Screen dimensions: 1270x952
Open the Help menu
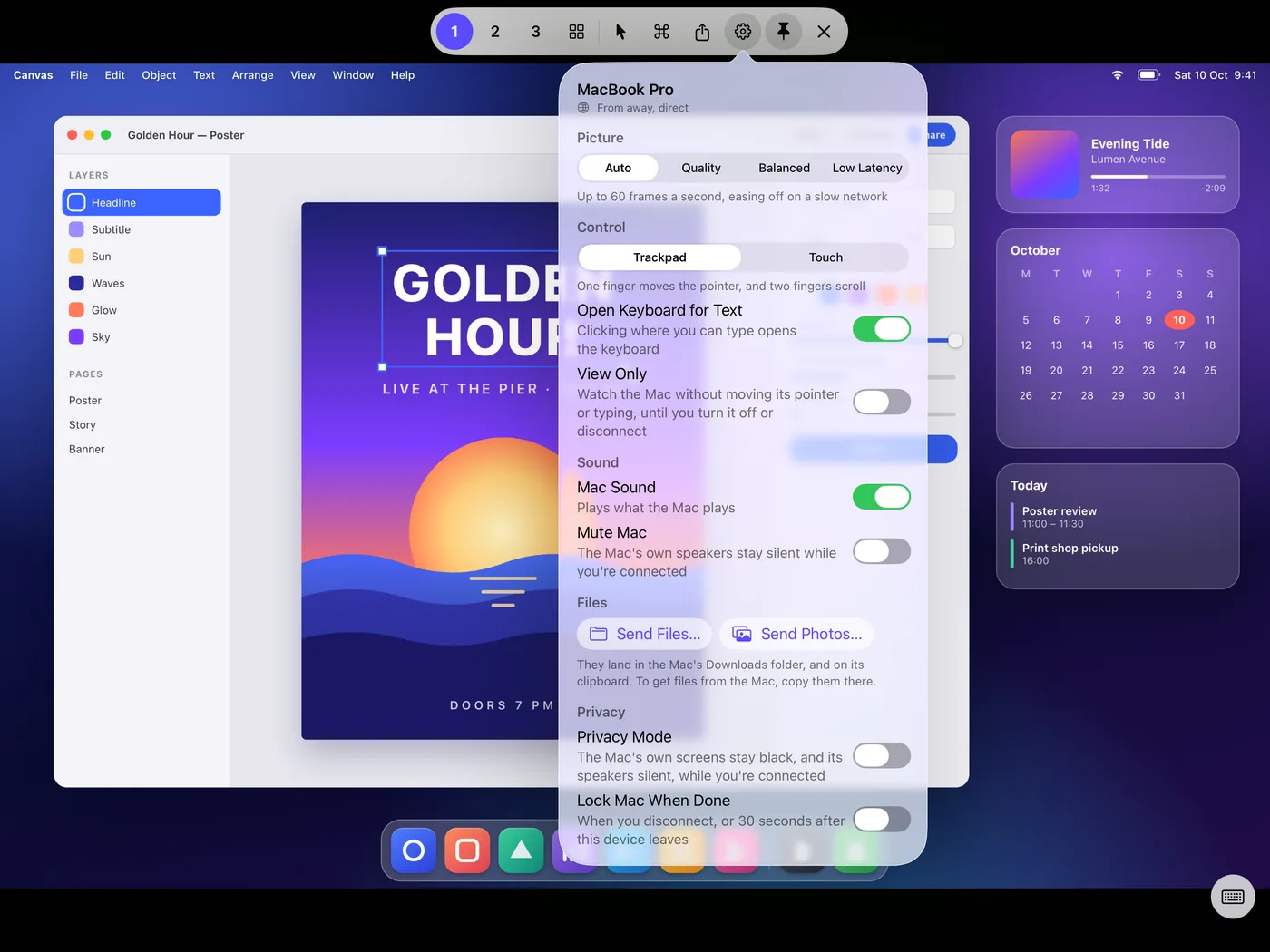[x=403, y=75]
